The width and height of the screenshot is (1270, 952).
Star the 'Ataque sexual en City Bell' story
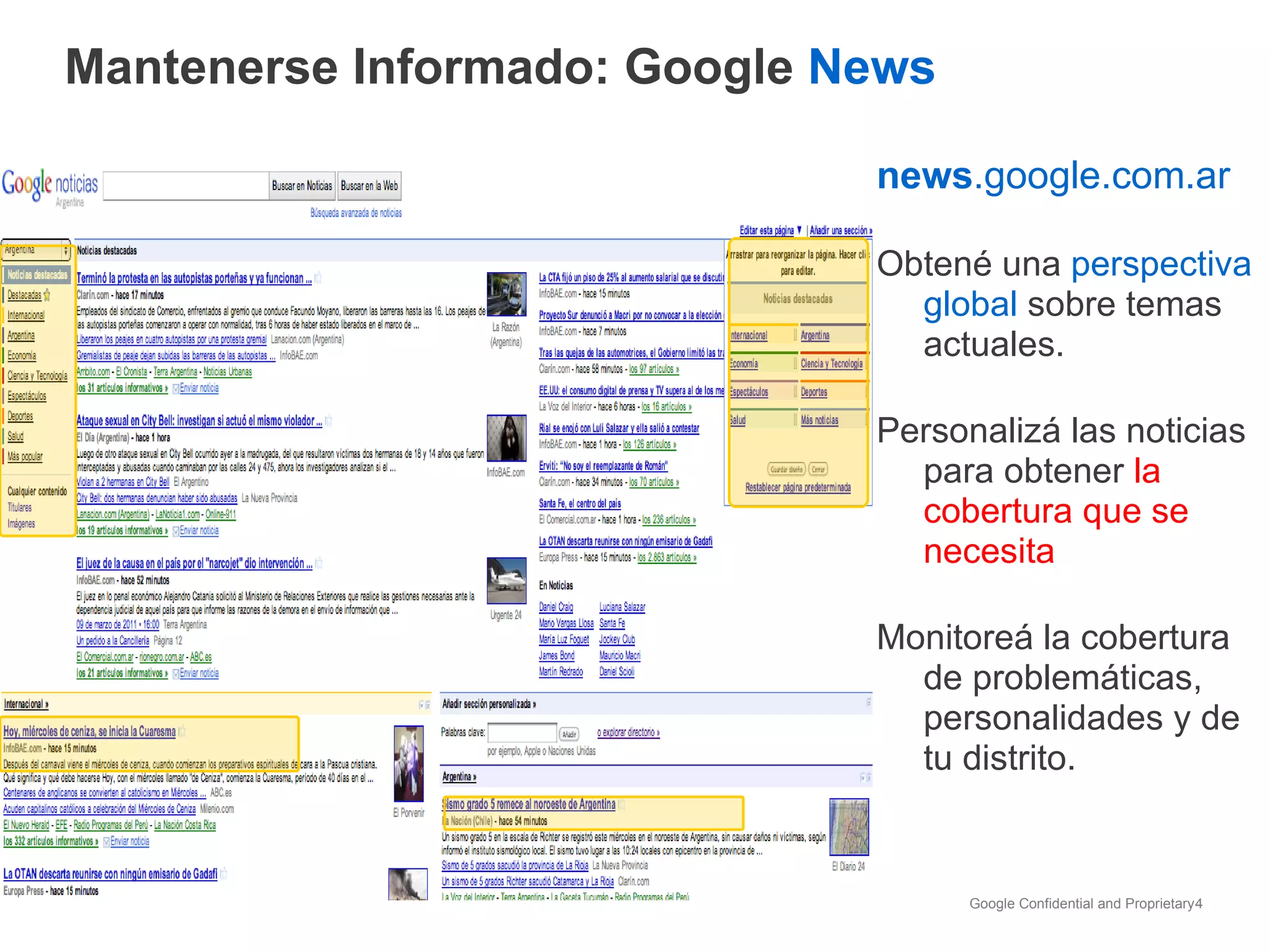[x=329, y=421]
